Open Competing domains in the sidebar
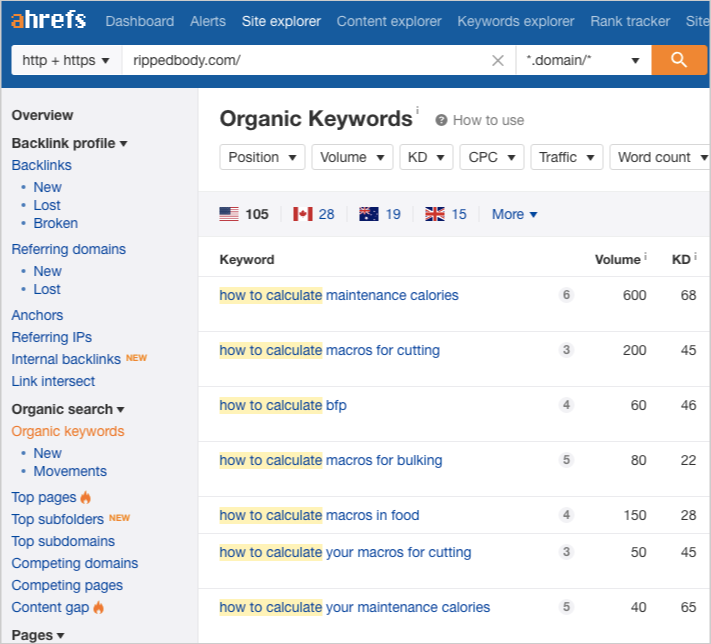711x644 pixels. [75, 563]
